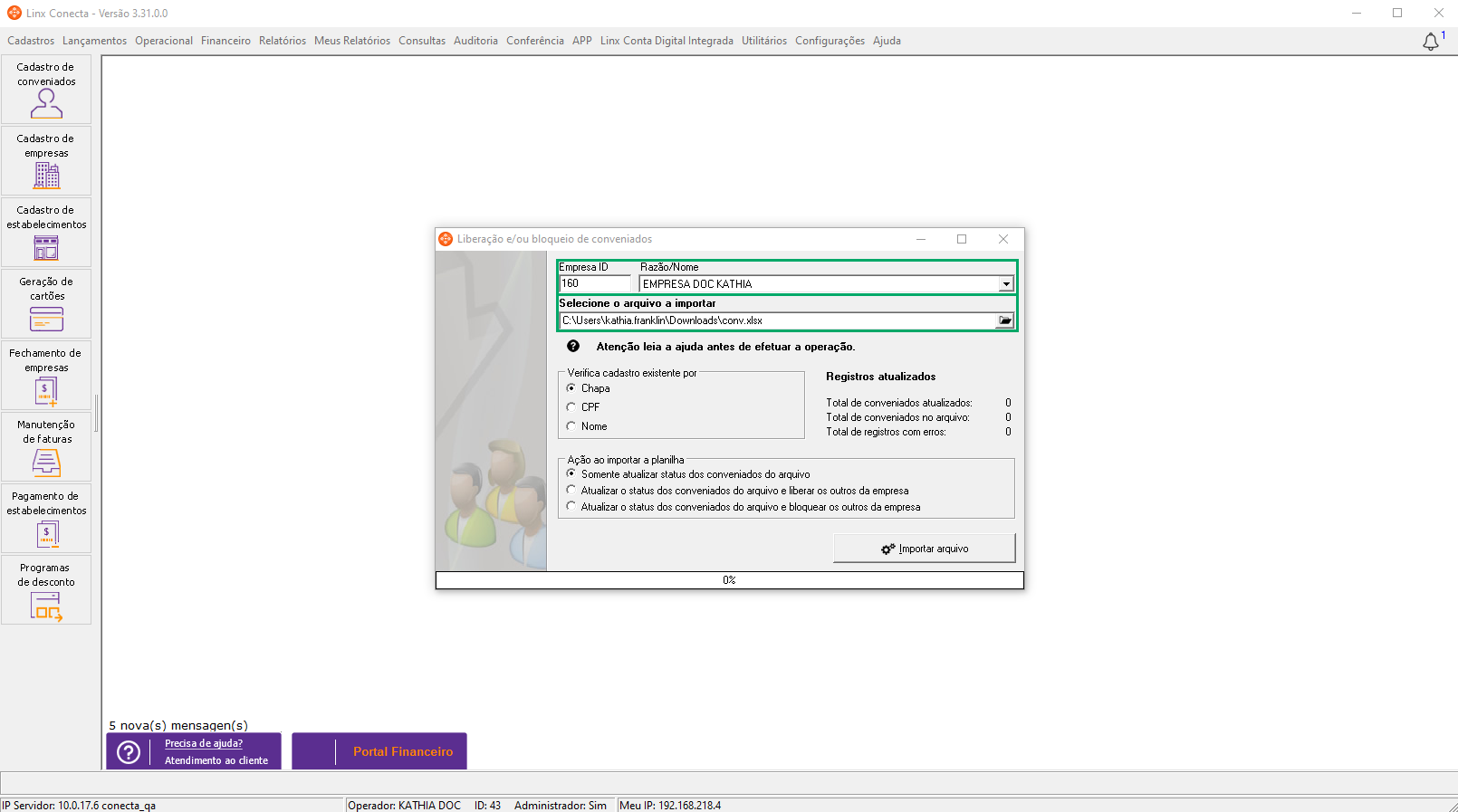
Task: Click the help question mark in dialog
Action: tap(573, 347)
